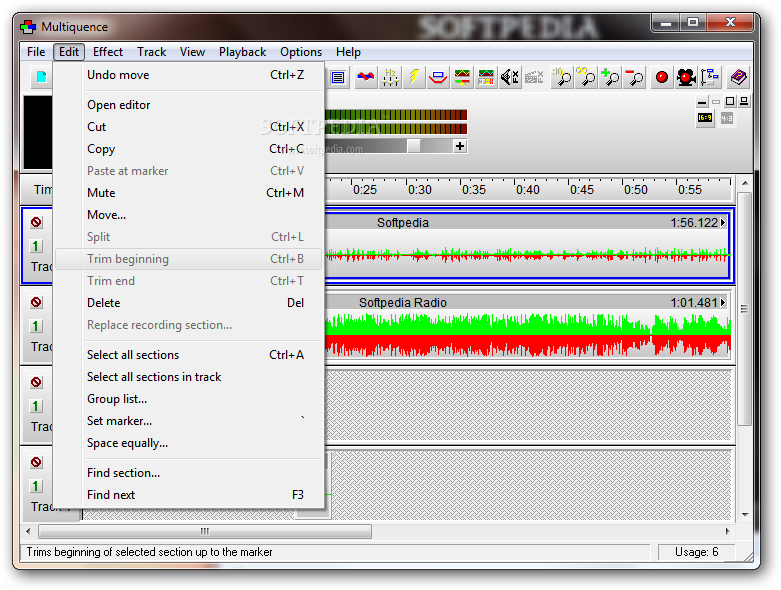Zoom to ten seconds magnifier icon
The image size is (781, 590).
pos(562,77)
